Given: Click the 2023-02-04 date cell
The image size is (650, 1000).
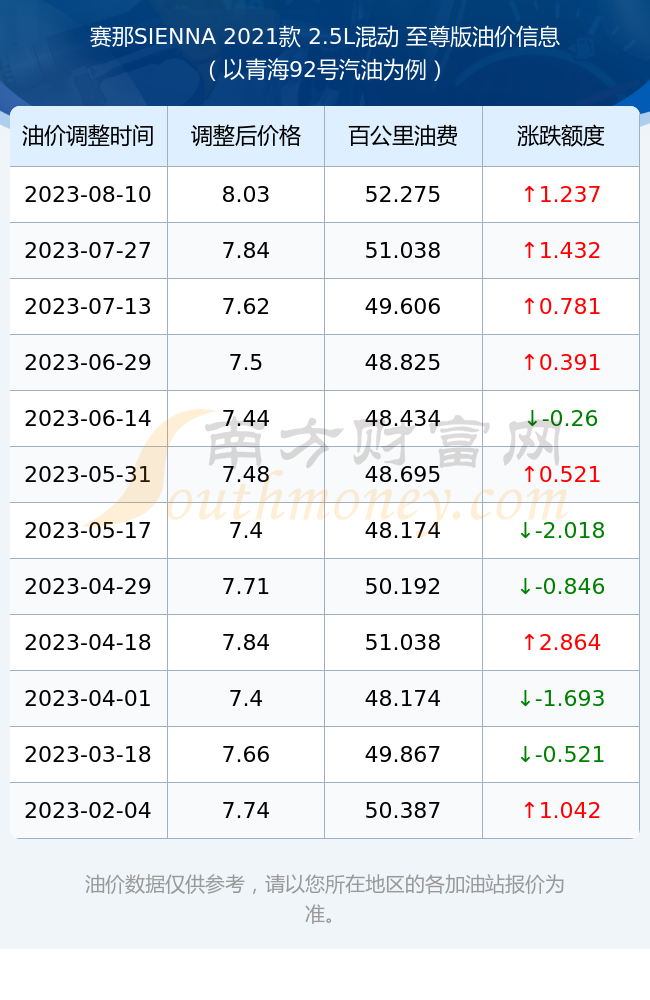Looking at the screenshot, I should pyautogui.click(x=88, y=811).
